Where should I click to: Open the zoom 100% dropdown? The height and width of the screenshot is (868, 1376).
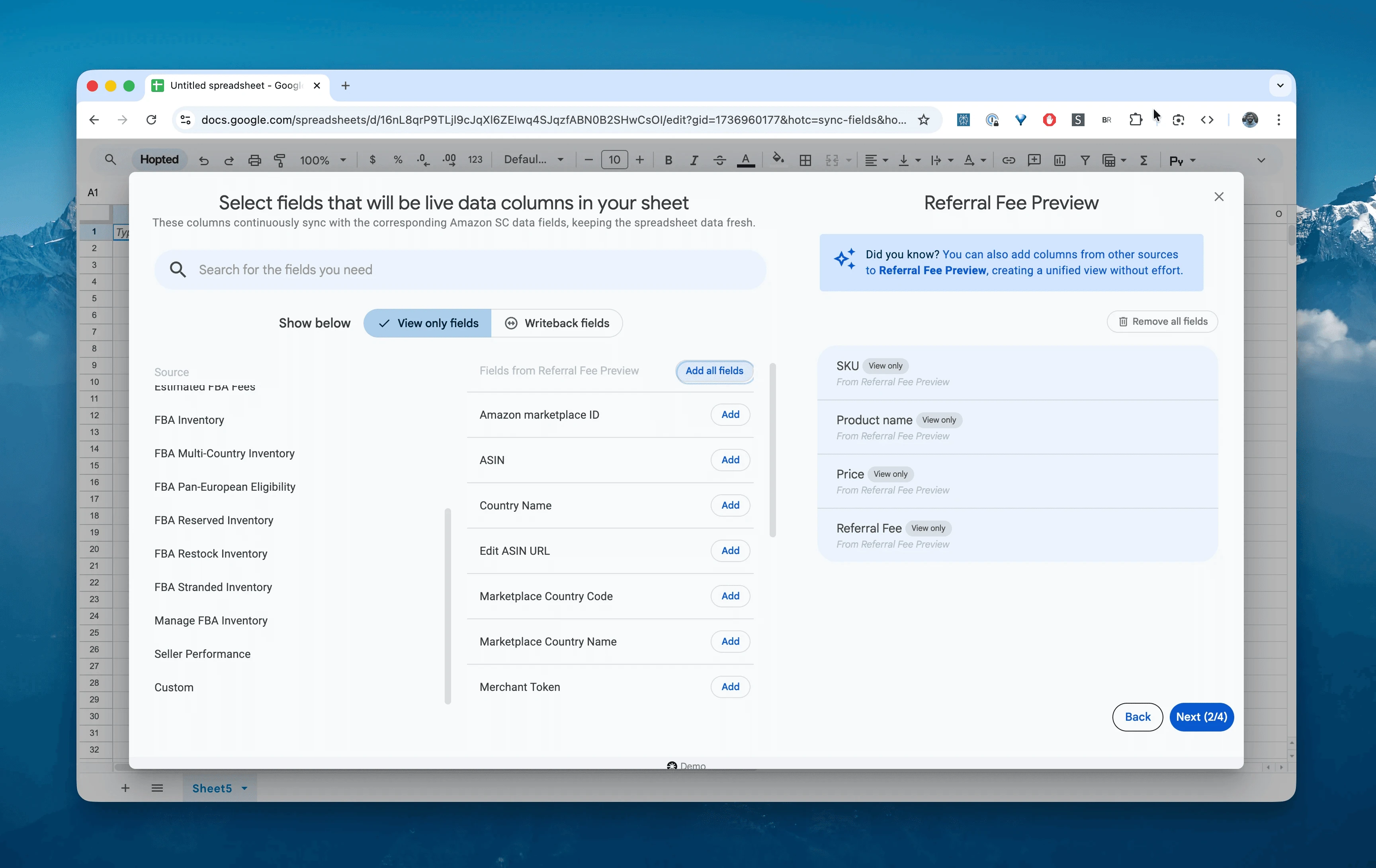pos(323,160)
